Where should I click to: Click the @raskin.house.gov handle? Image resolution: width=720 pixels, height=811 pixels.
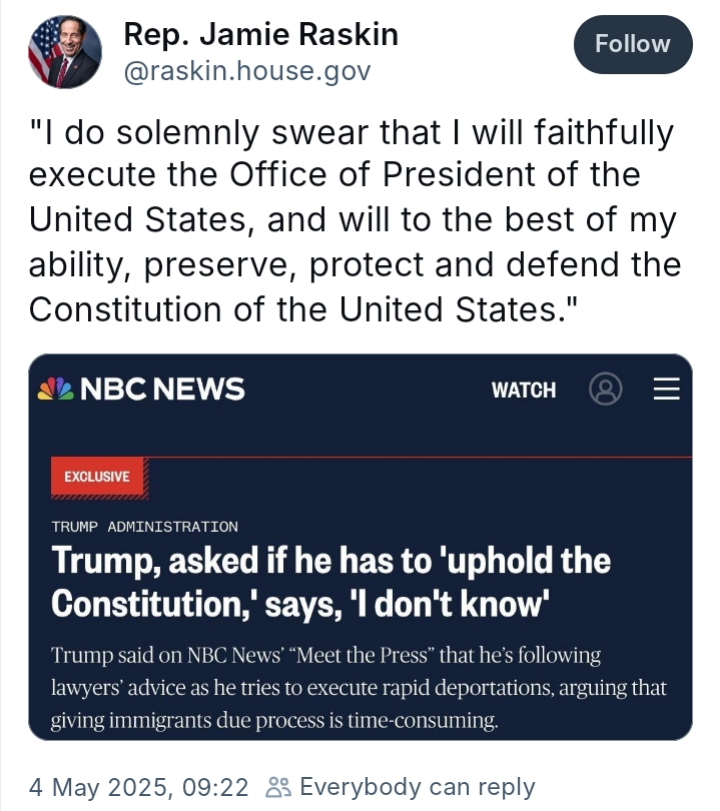246,71
